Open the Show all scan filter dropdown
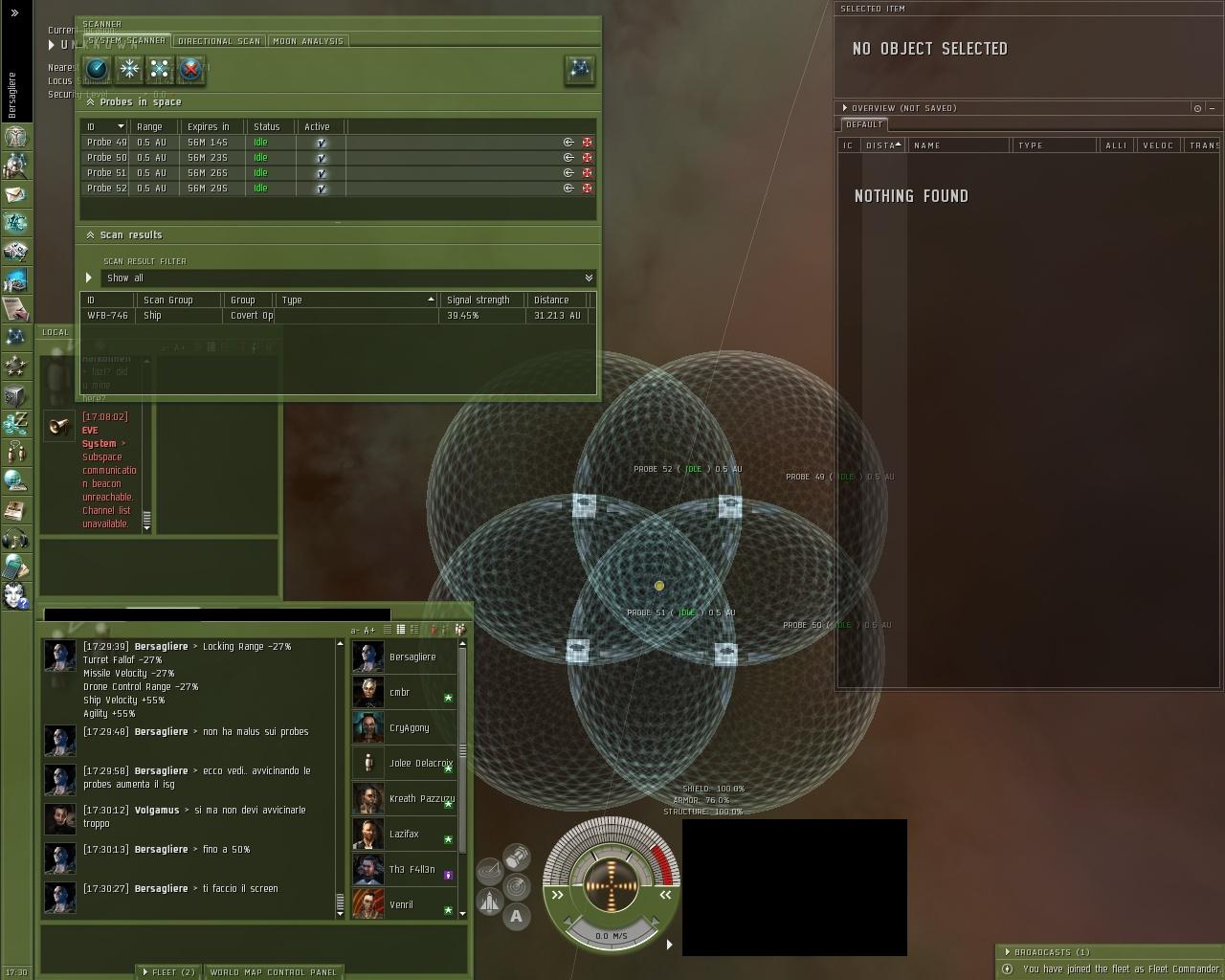 coord(347,278)
